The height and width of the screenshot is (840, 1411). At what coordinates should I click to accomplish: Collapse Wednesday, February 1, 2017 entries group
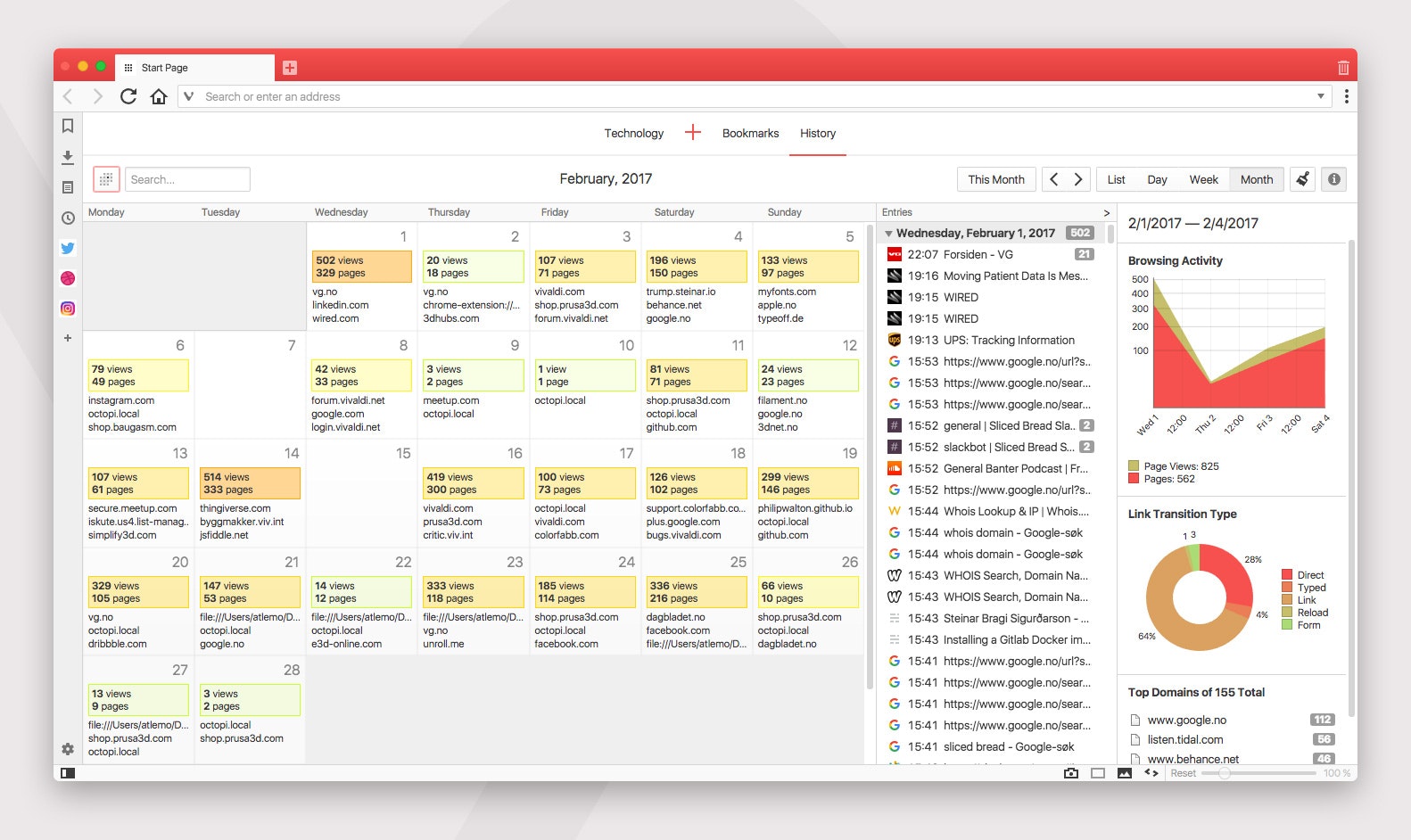click(888, 234)
